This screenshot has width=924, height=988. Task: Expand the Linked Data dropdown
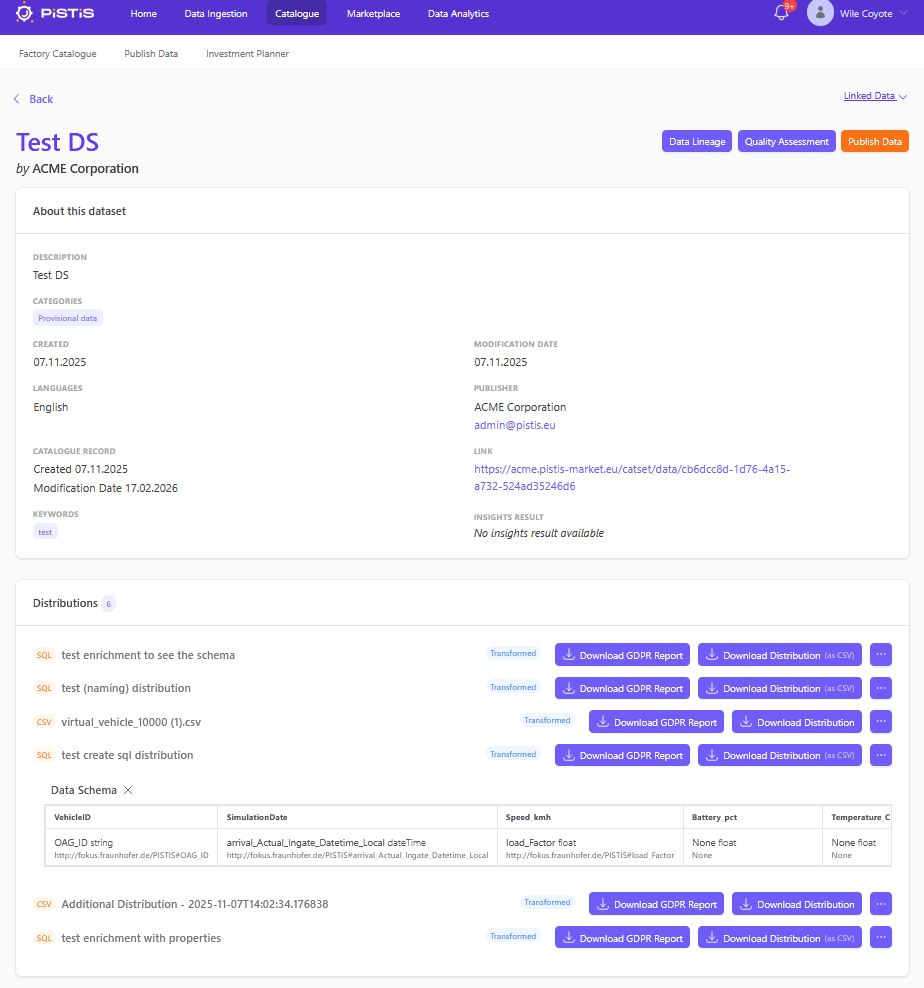875,96
